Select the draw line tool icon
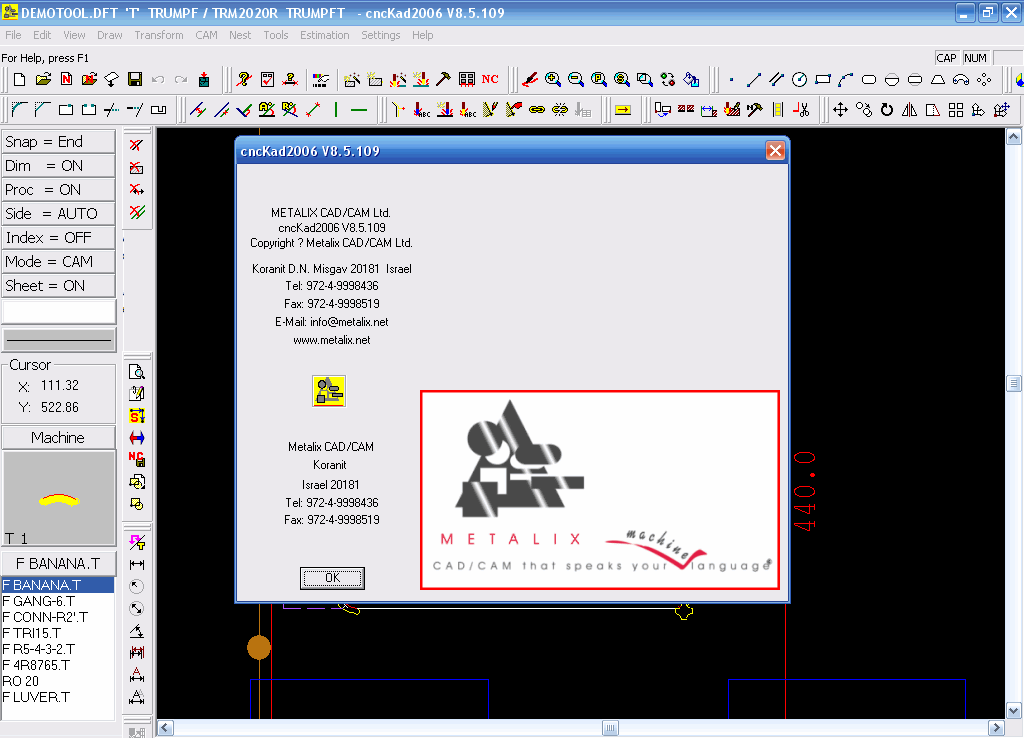 tap(754, 80)
